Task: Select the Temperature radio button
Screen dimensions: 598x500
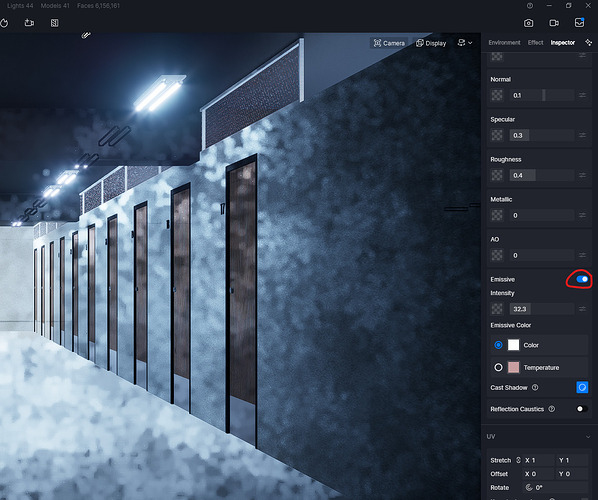Action: coord(498,367)
